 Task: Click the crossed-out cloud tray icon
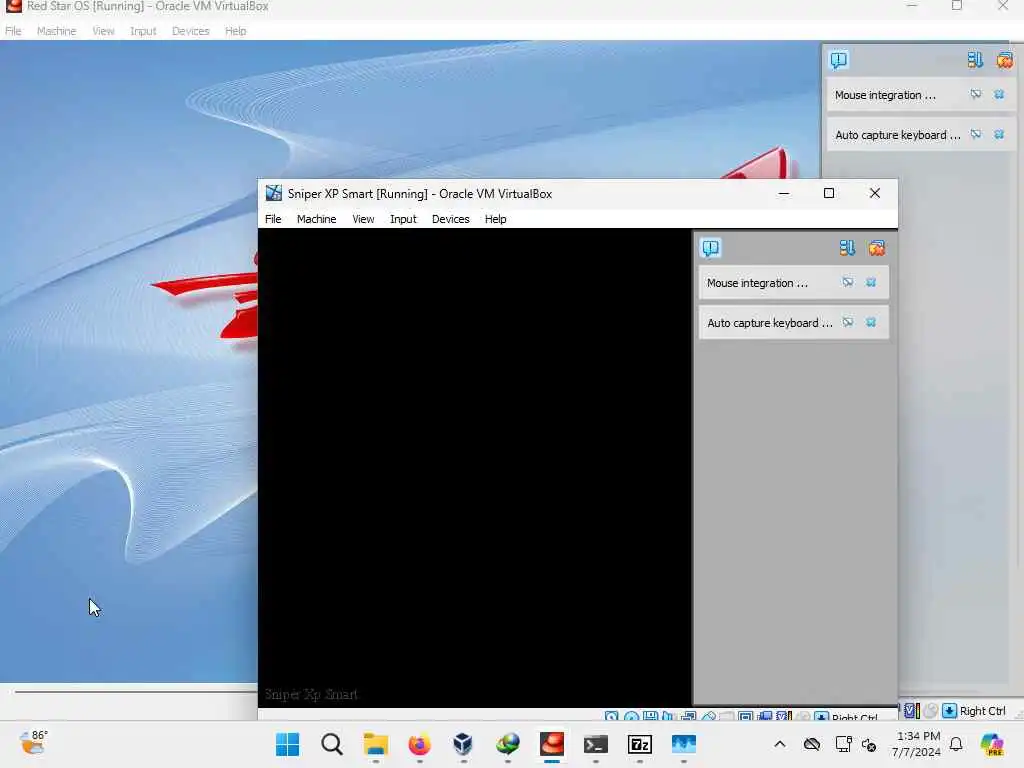point(812,744)
